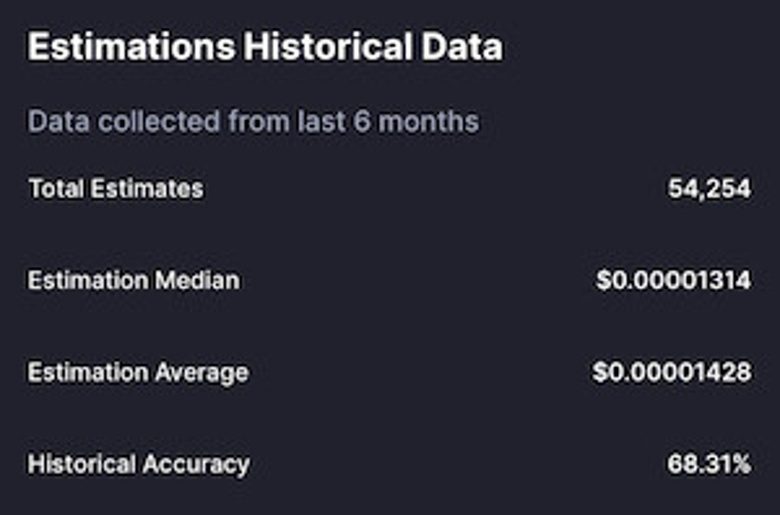780x515 pixels.
Task: Select the $0.00001428 average value
Action: click(x=671, y=372)
